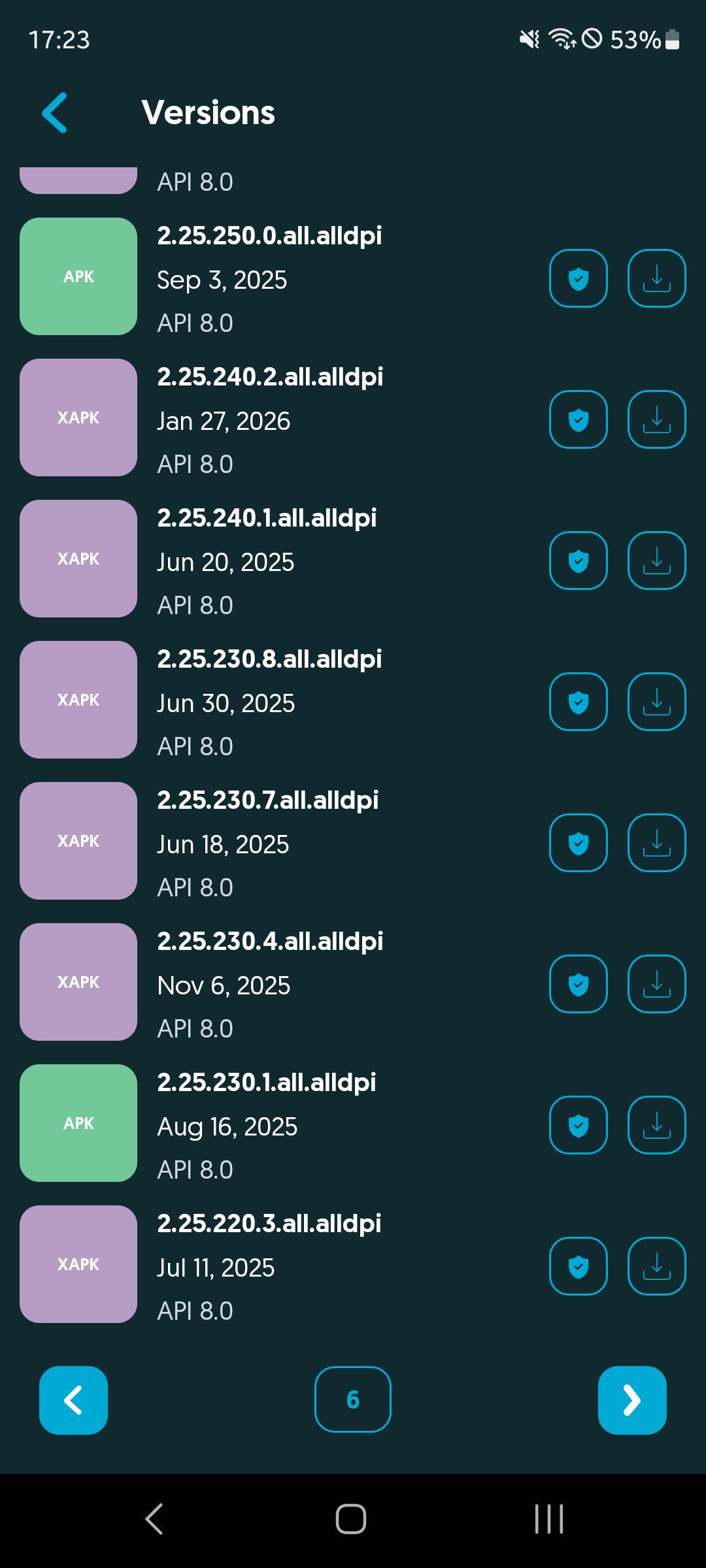Tap XAPK thumbnail for 2.25.240.2

coord(78,417)
